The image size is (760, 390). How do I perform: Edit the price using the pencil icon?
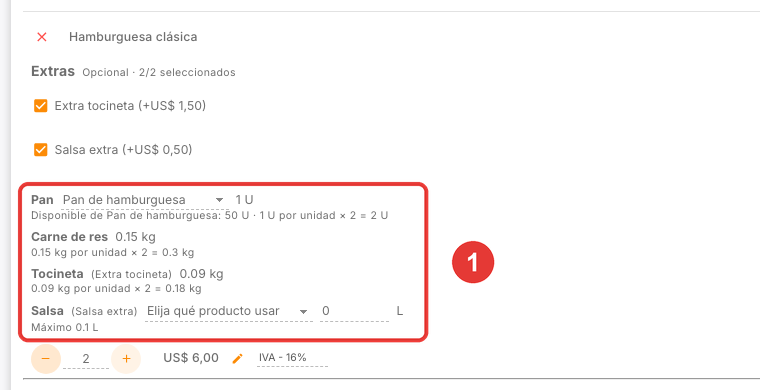[238, 359]
